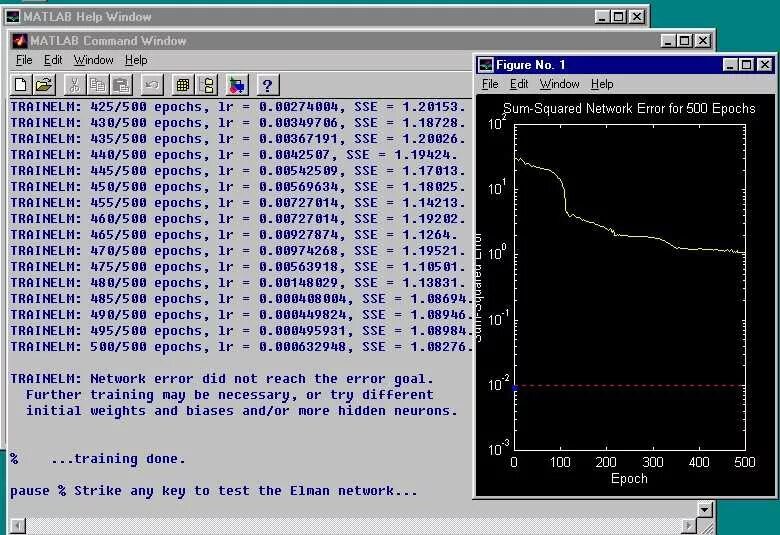Screen dimensions: 780x535
Task: Click the 'Epoch' x-axis label
Action: (629, 479)
